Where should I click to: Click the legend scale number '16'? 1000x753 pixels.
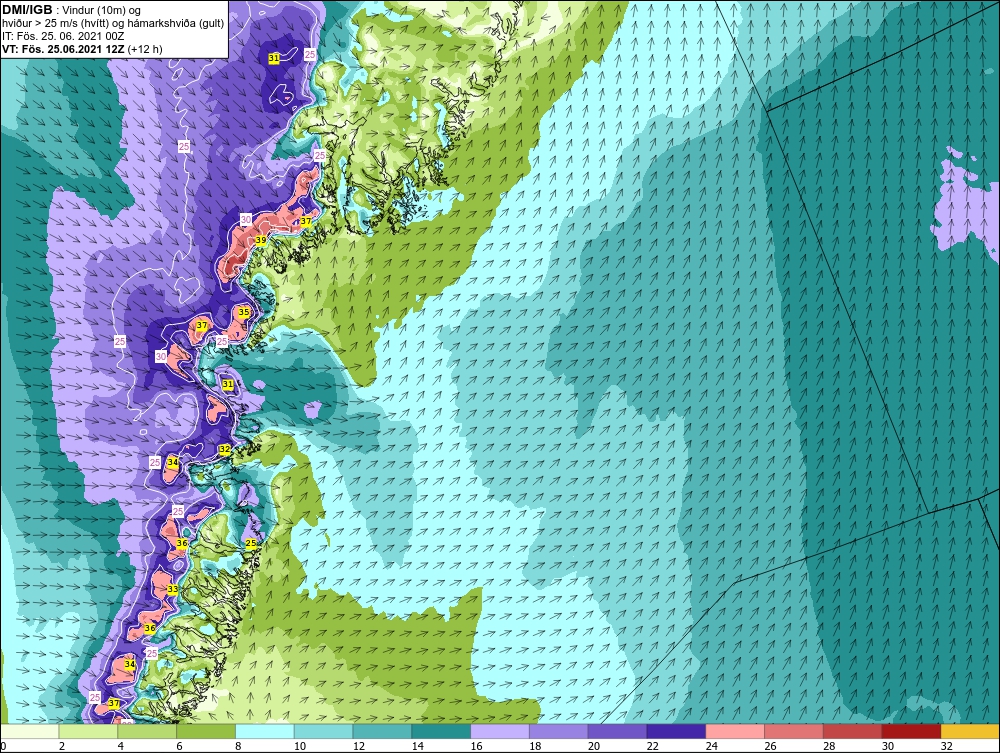click(x=476, y=746)
